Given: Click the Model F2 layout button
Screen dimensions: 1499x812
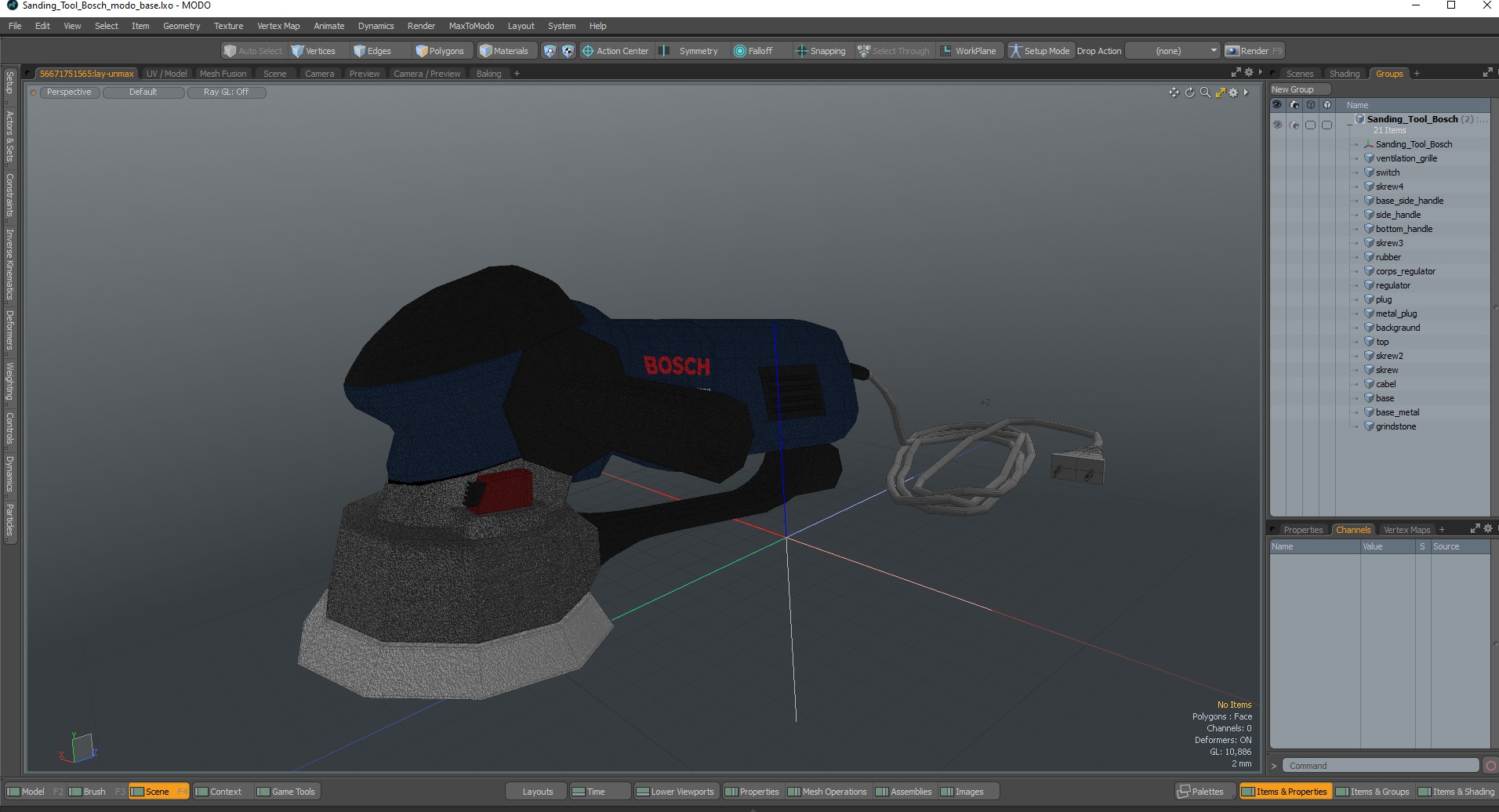Looking at the screenshot, I should (34, 792).
